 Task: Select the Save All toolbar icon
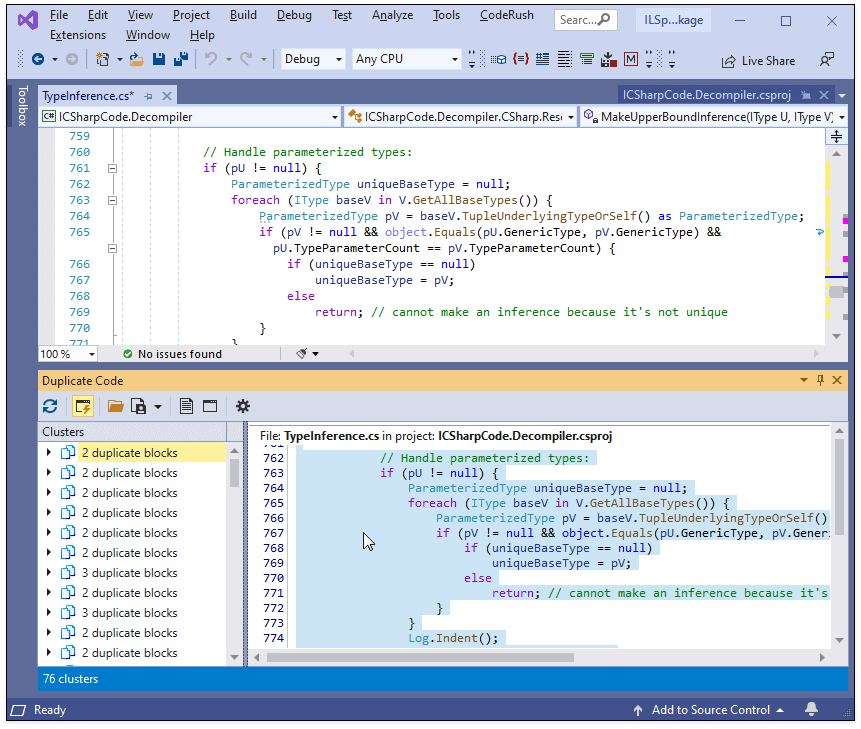click(x=180, y=58)
